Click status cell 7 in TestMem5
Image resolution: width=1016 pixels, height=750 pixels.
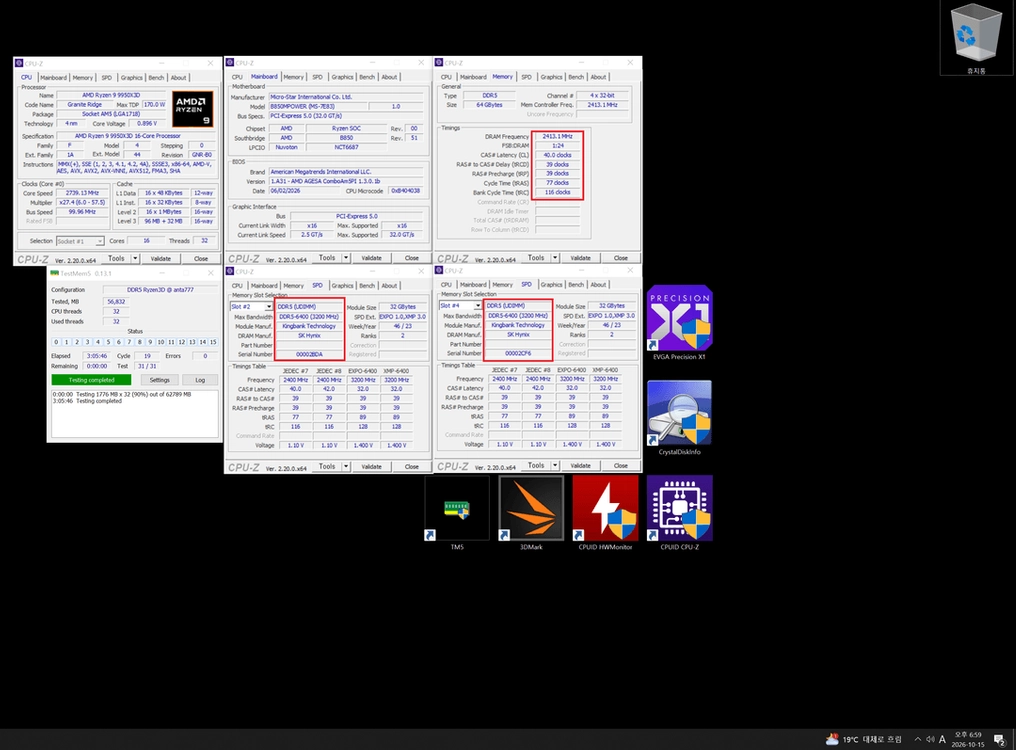pos(129,342)
